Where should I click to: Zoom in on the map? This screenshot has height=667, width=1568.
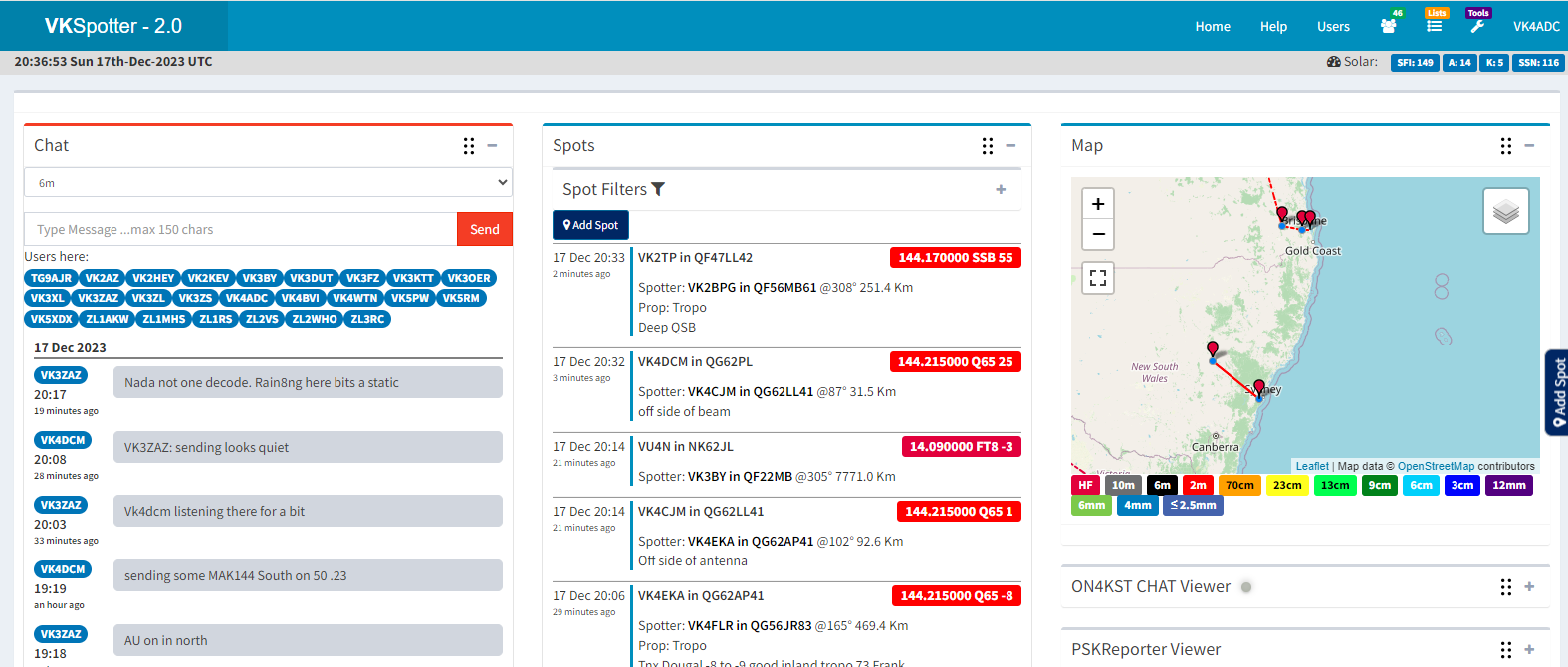coord(1098,204)
